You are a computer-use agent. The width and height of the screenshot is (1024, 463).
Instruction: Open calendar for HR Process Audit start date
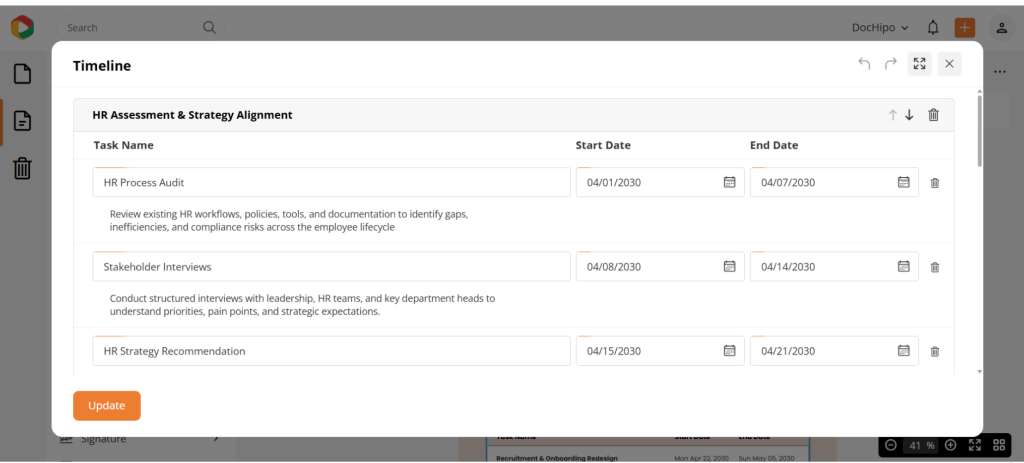pos(729,182)
